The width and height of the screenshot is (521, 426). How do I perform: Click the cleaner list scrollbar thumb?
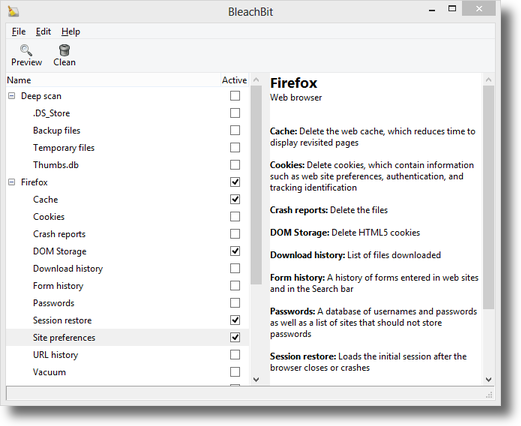[x=256, y=185]
